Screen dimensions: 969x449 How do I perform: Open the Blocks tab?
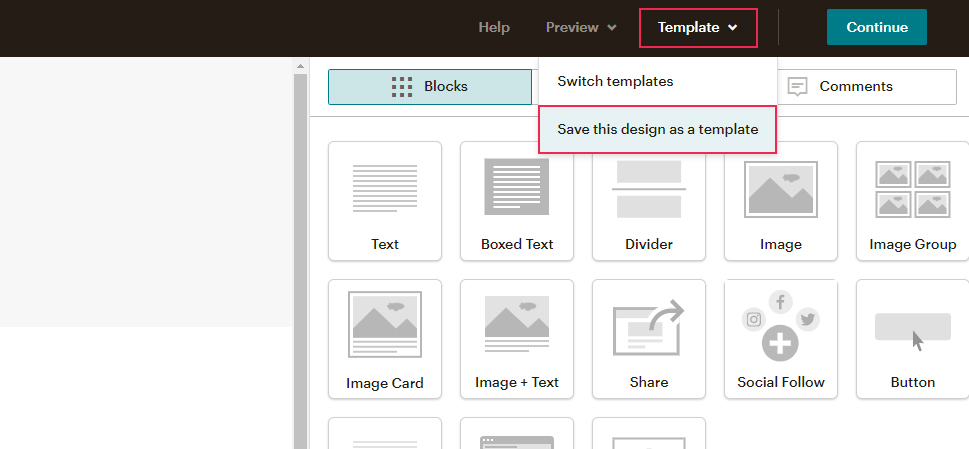[x=430, y=86]
